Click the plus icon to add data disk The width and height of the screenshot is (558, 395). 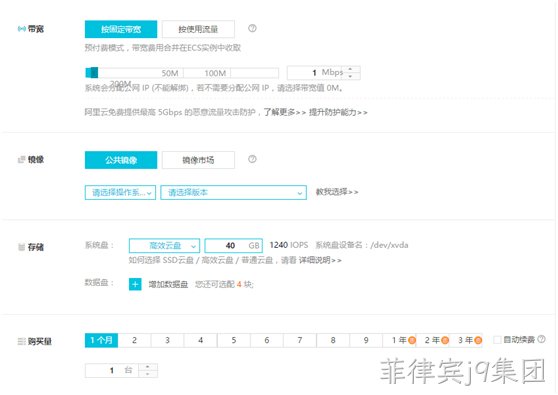point(135,284)
